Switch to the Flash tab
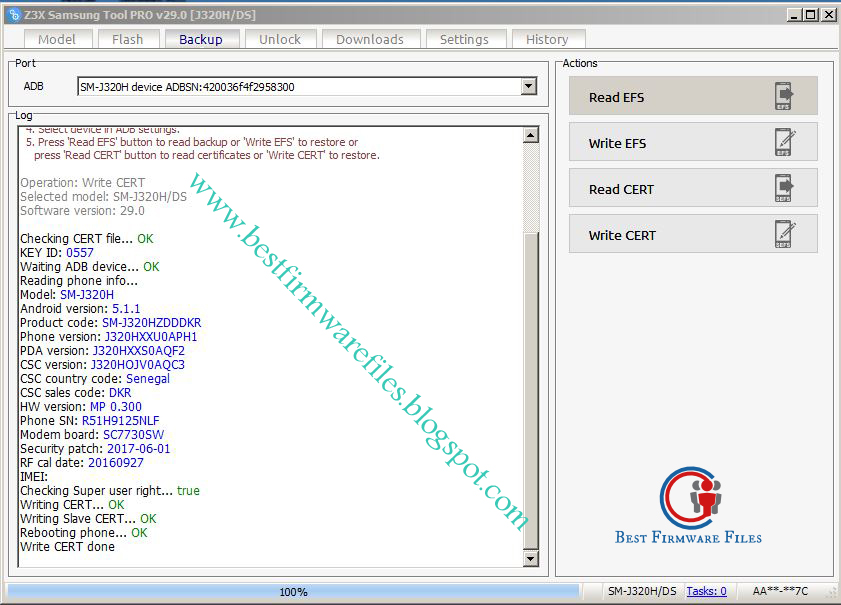Screen dimensions: 841x605 click(x=128, y=40)
